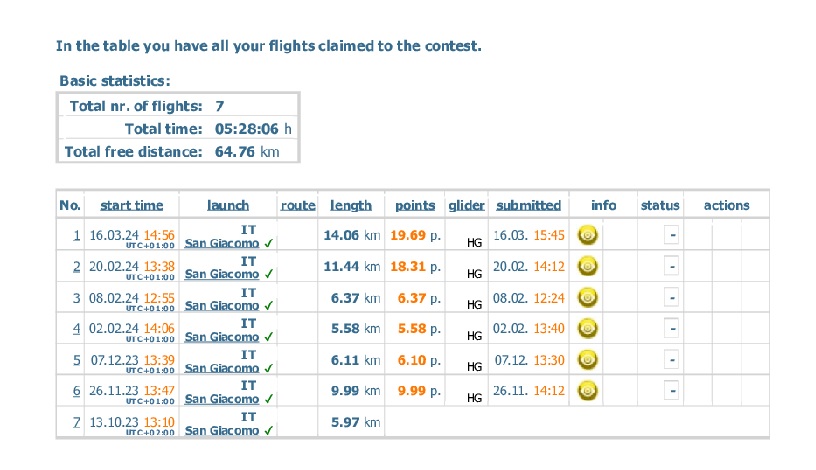
Task: Sort table by points header
Action: pos(415,206)
